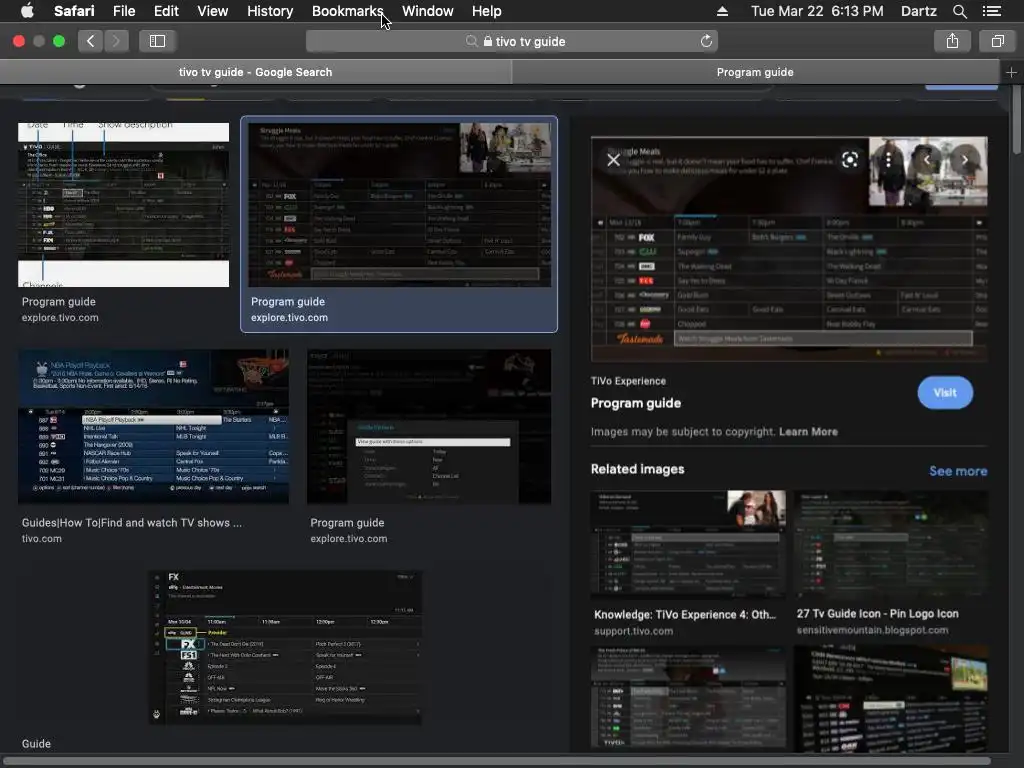Add a new tab with plus button
The width and height of the screenshot is (1024, 768).
click(x=1011, y=72)
